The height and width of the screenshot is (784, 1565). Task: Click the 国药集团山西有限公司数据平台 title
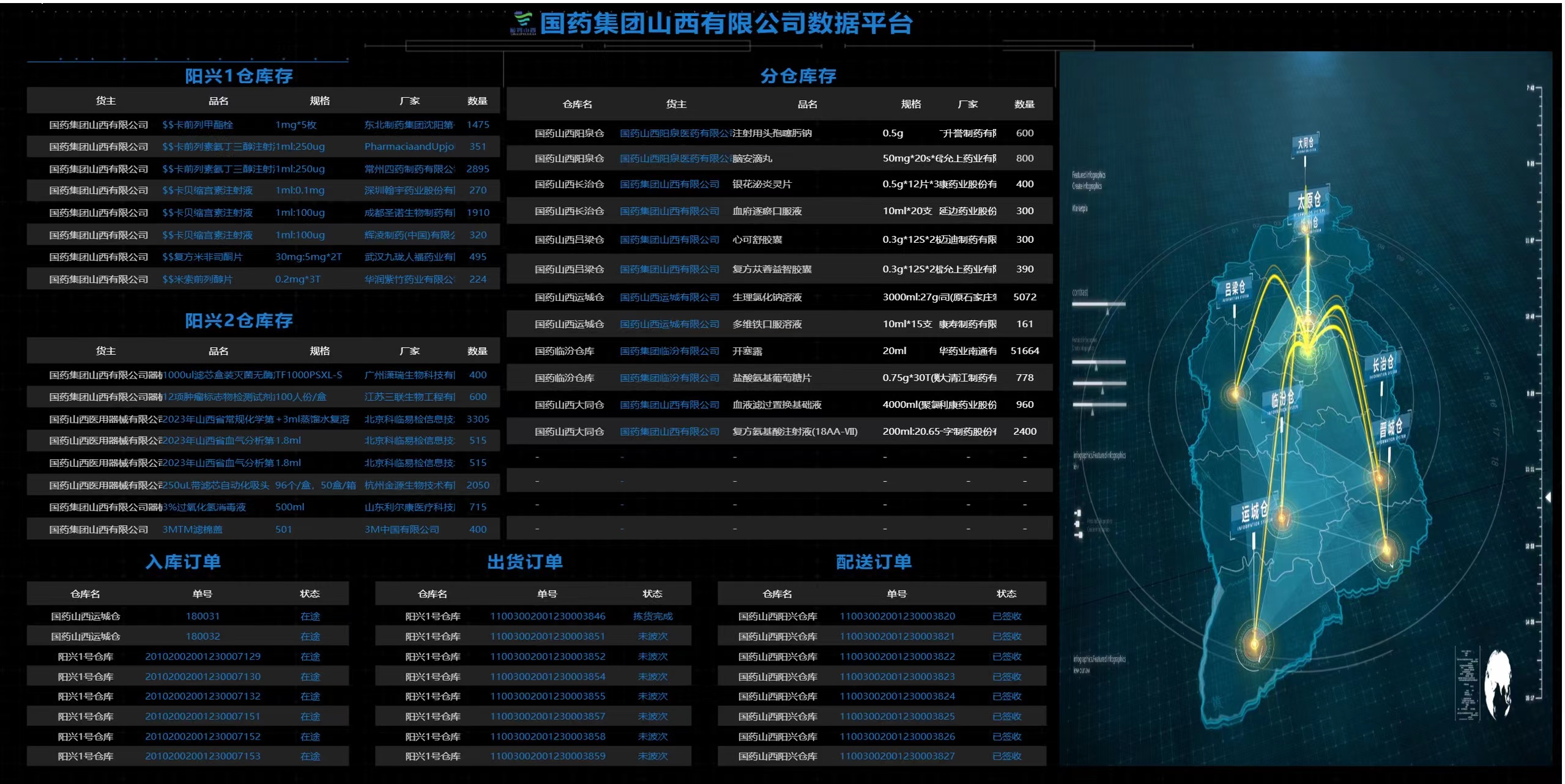(x=726, y=24)
